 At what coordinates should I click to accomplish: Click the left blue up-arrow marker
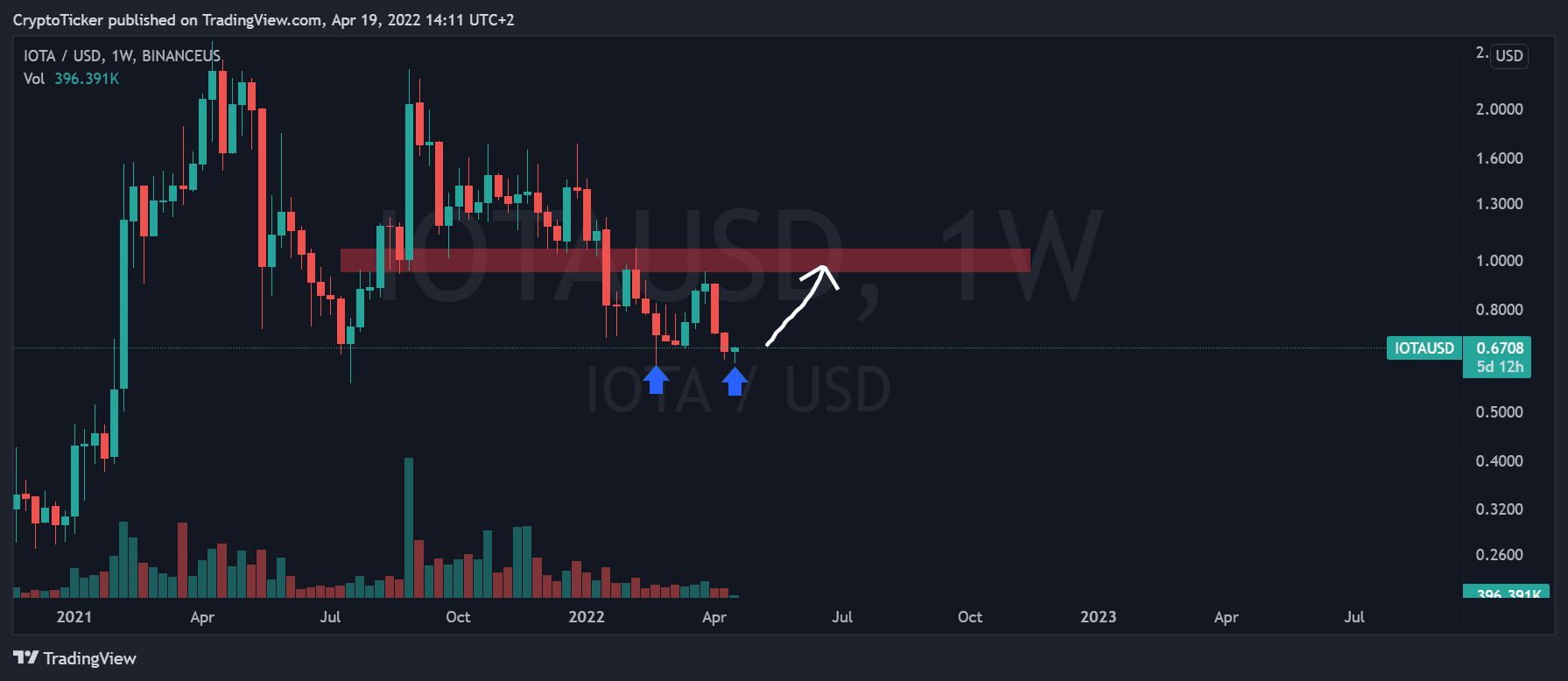click(656, 380)
